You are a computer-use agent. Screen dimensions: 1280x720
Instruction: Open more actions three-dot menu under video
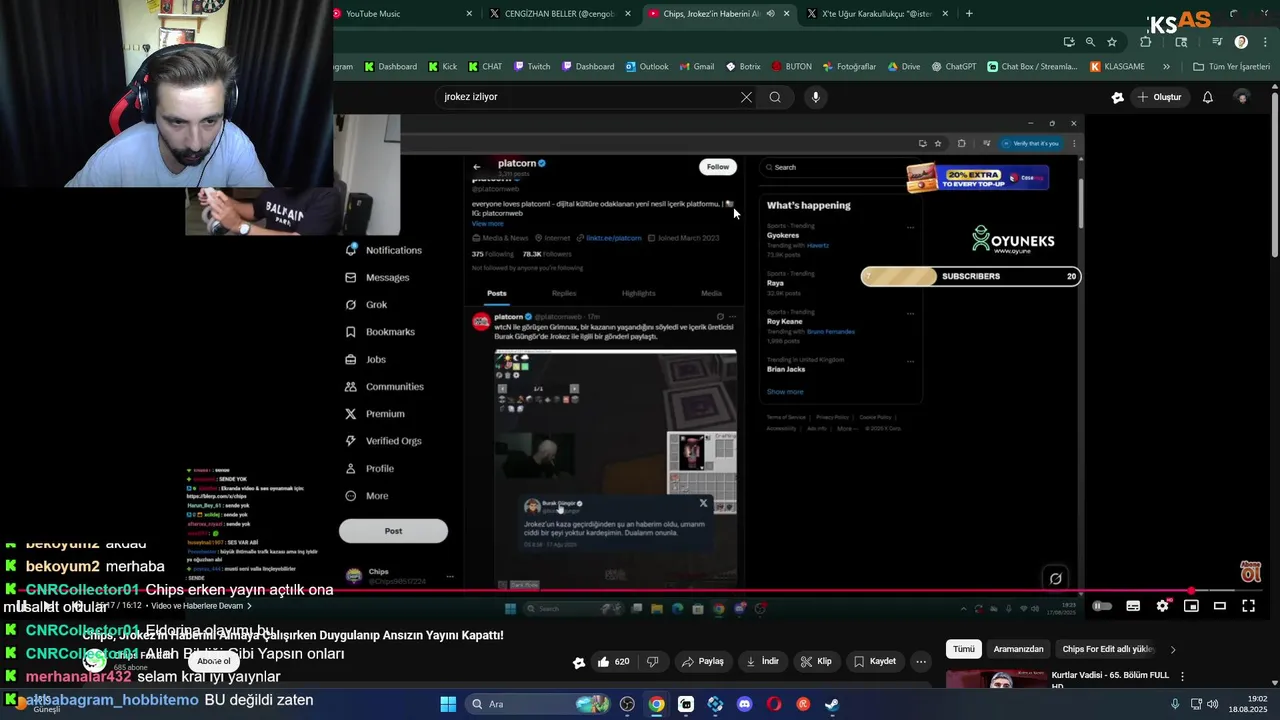click(921, 661)
